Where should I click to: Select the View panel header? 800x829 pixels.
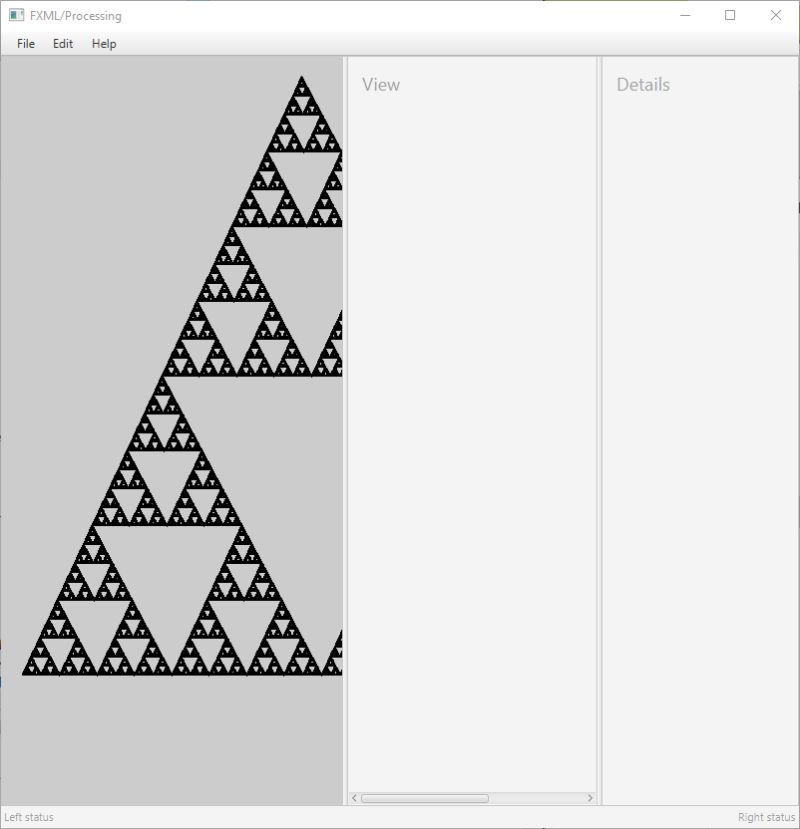point(381,85)
